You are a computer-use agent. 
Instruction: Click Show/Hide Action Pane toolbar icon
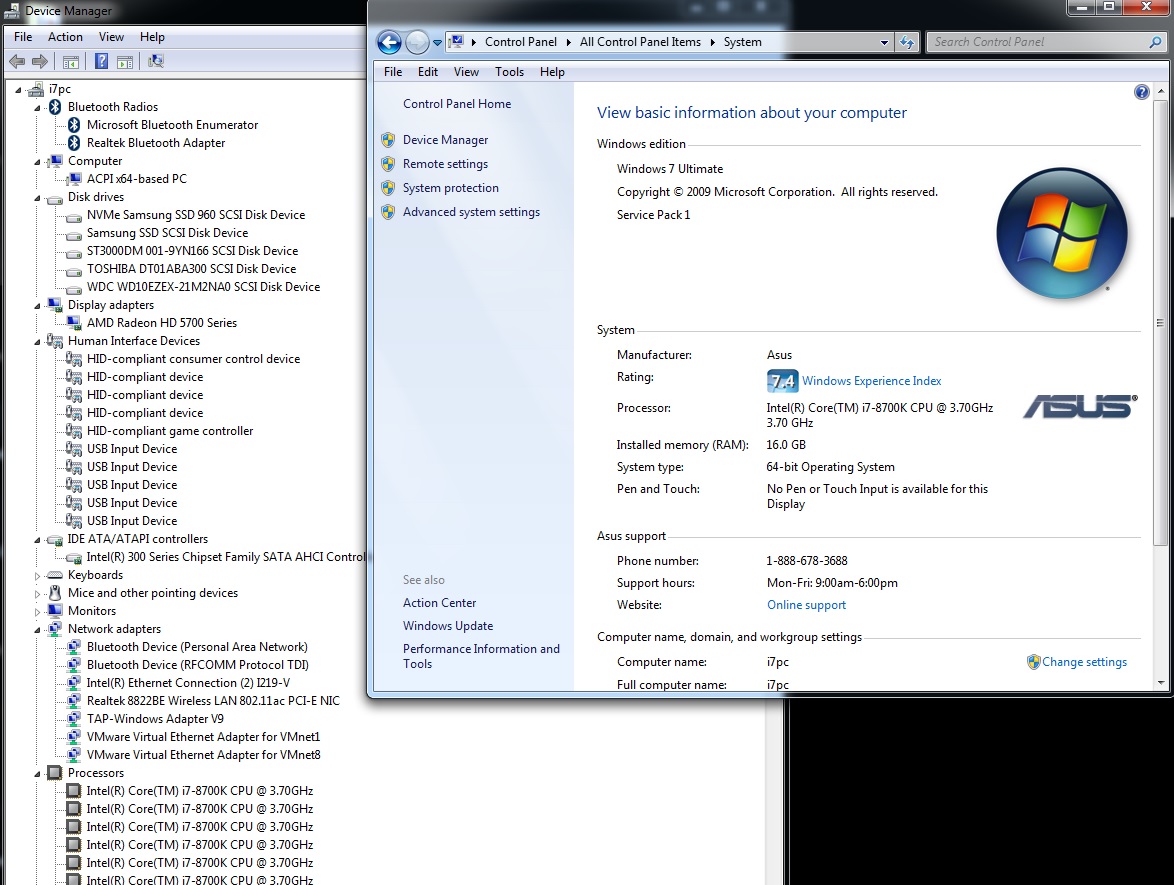coord(125,61)
